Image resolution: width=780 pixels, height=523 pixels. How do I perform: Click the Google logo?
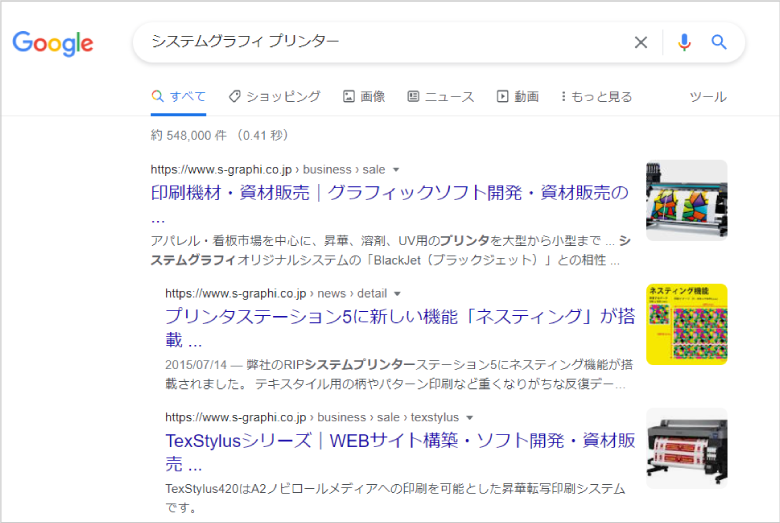[53, 44]
